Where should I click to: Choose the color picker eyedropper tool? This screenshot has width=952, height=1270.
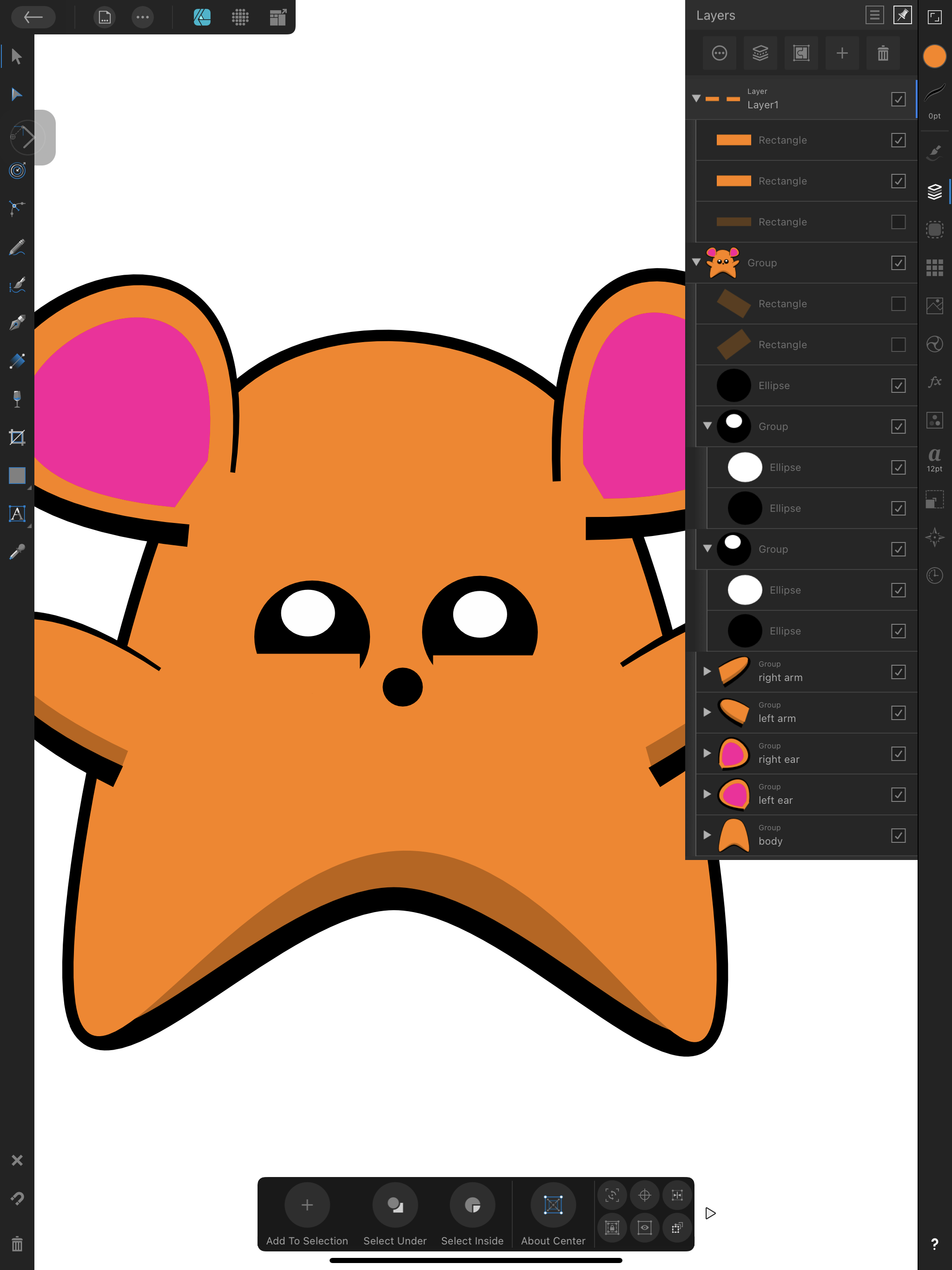(x=17, y=552)
